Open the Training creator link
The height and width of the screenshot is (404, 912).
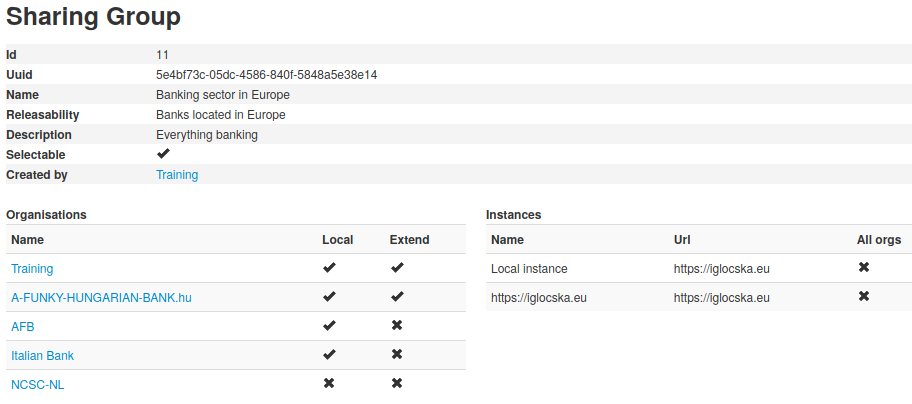tap(177, 175)
